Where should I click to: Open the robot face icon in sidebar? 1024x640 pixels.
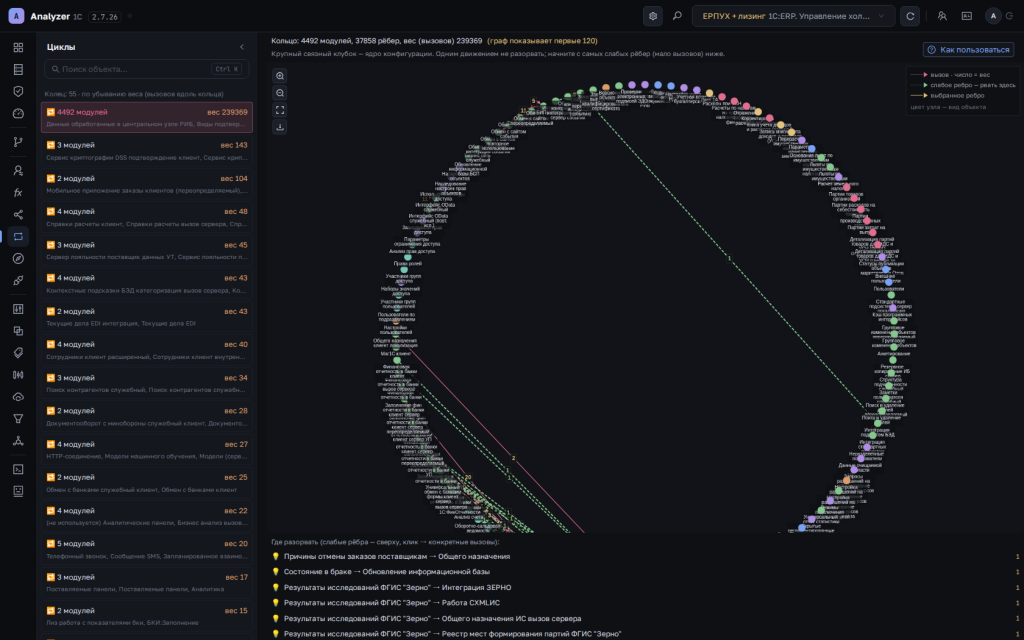pos(18,490)
